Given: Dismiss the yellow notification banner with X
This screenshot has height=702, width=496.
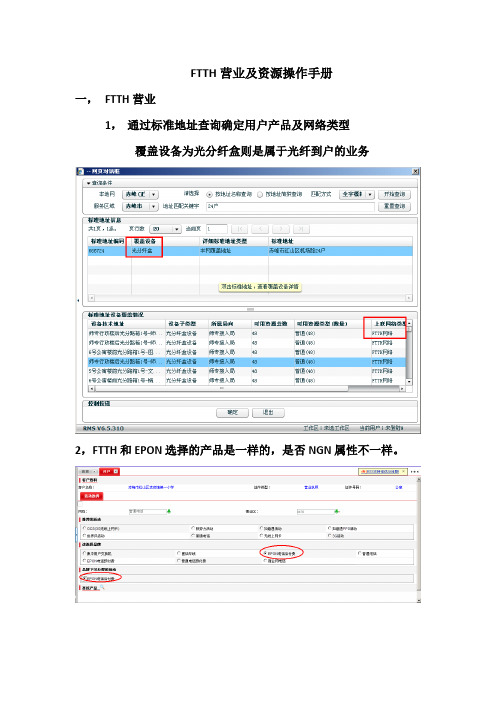Looking at the screenshot, I should click(403, 471).
